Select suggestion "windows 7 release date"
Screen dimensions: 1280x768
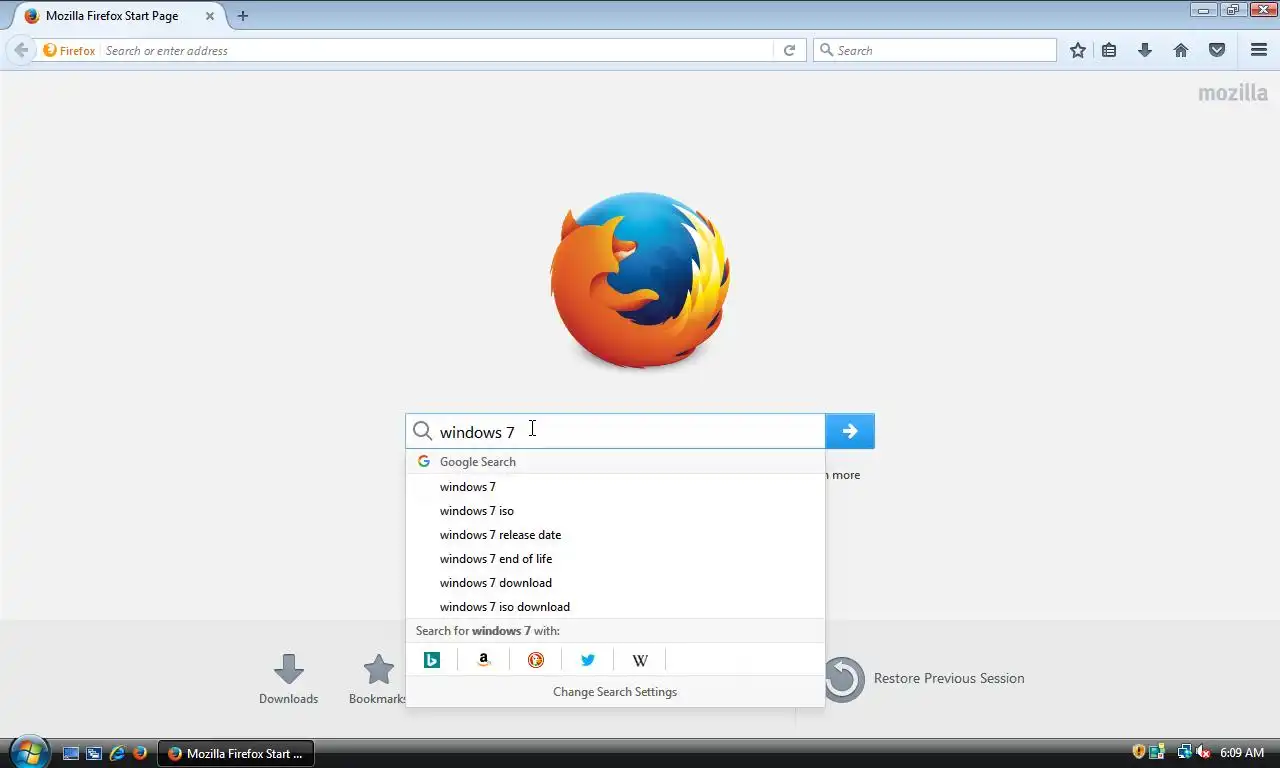[x=615, y=535]
